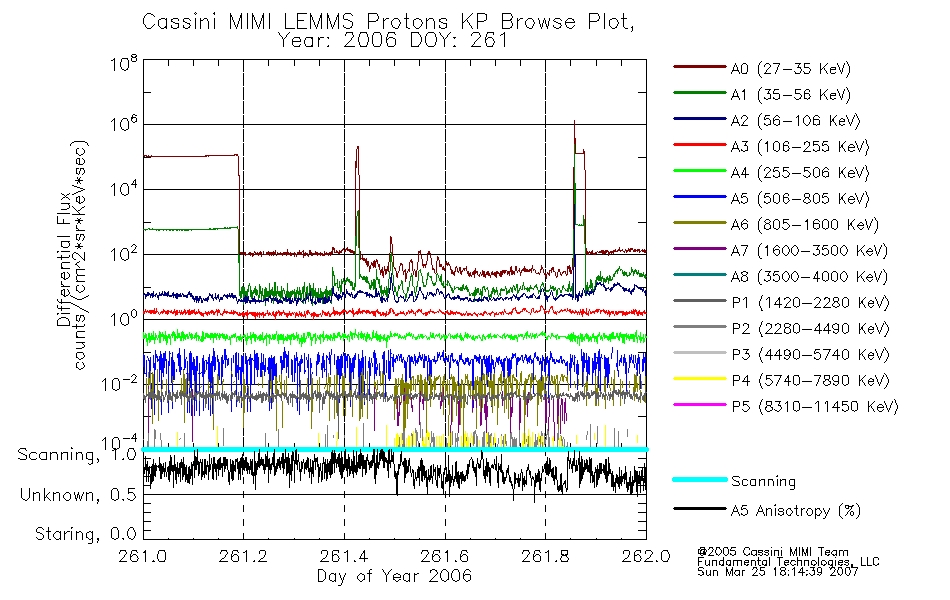Click the light gray P3 legend line

[x=700, y=352]
